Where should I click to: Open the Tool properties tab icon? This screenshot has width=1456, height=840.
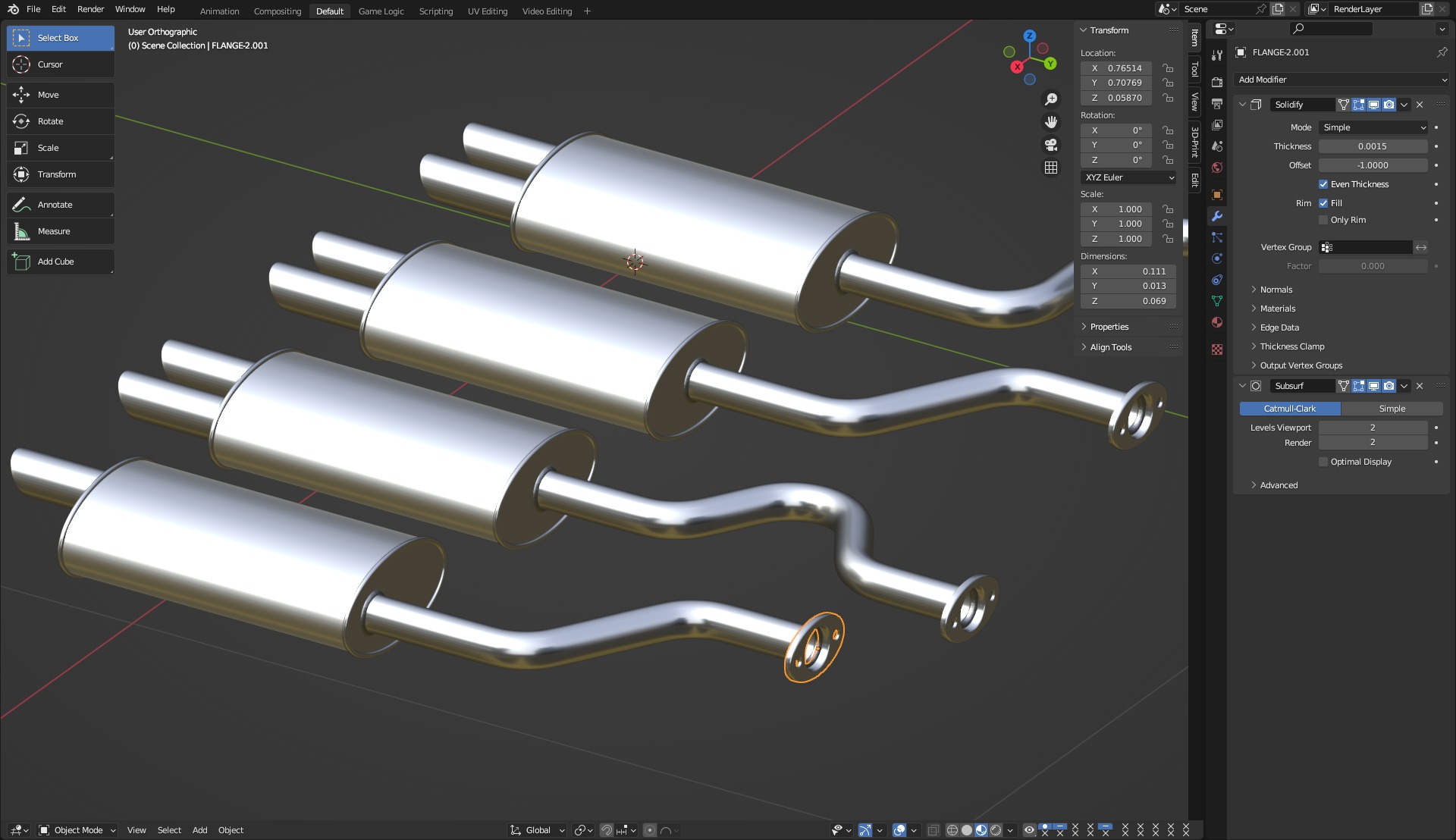point(1217,55)
